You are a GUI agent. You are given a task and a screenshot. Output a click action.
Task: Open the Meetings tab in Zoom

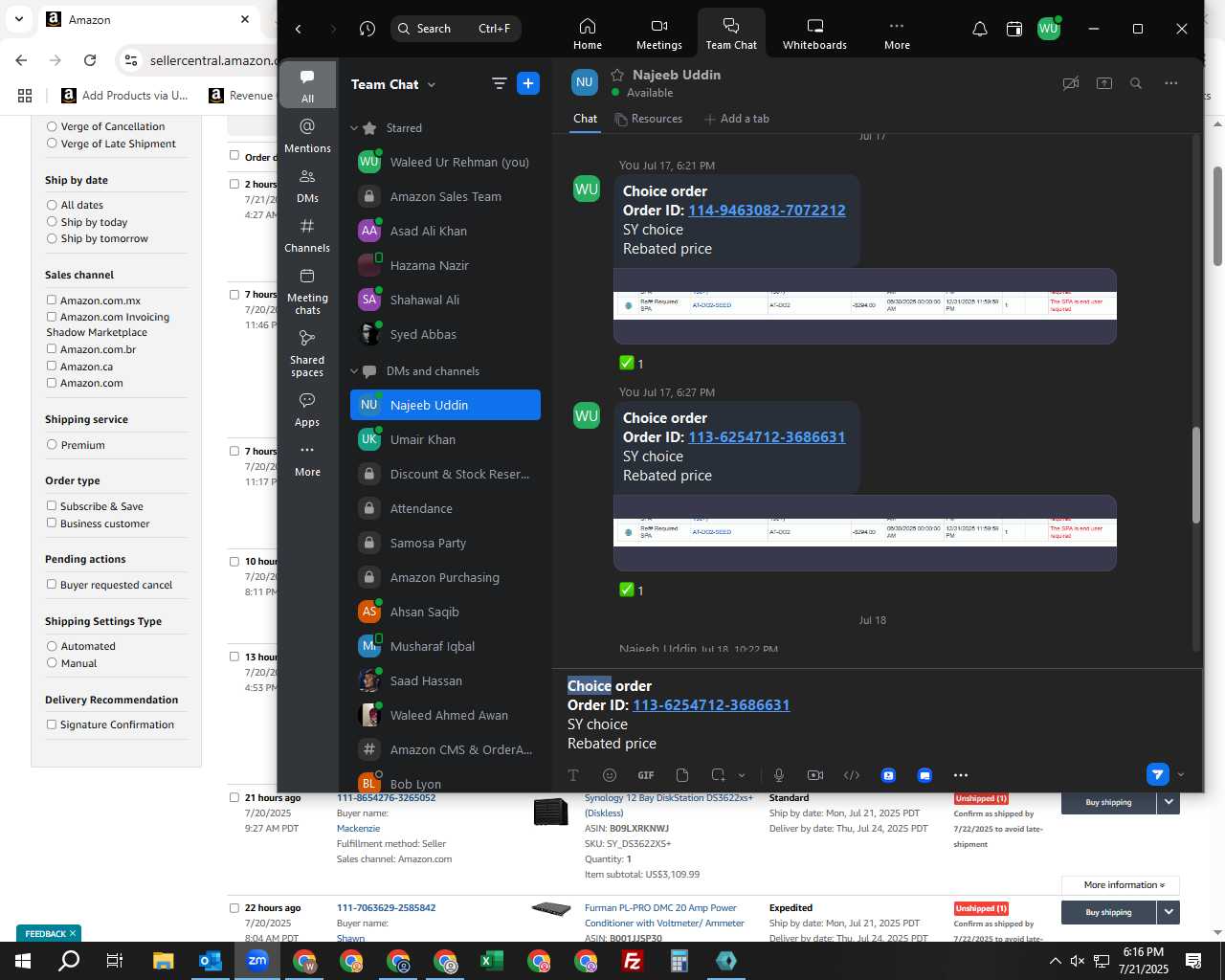659,33
